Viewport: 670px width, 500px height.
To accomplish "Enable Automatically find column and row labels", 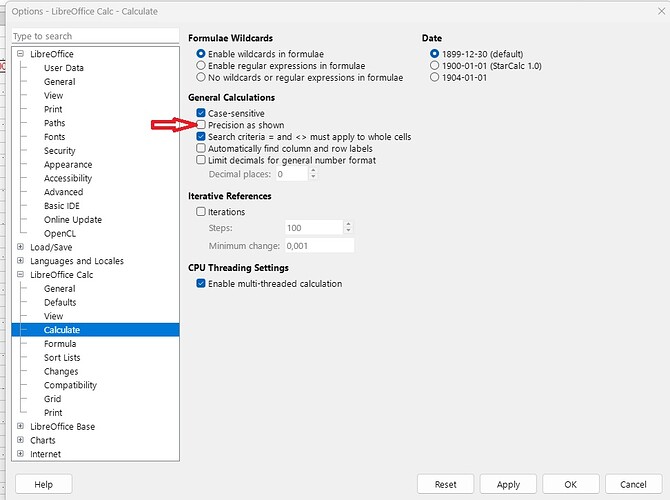I will click(201, 148).
